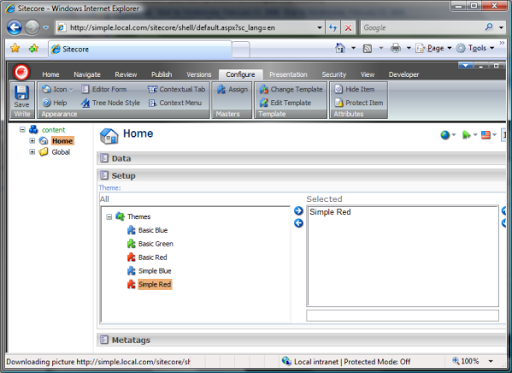This screenshot has width=512, height=373.
Task: Click the left arrow to remove the theme
Action: click(299, 223)
